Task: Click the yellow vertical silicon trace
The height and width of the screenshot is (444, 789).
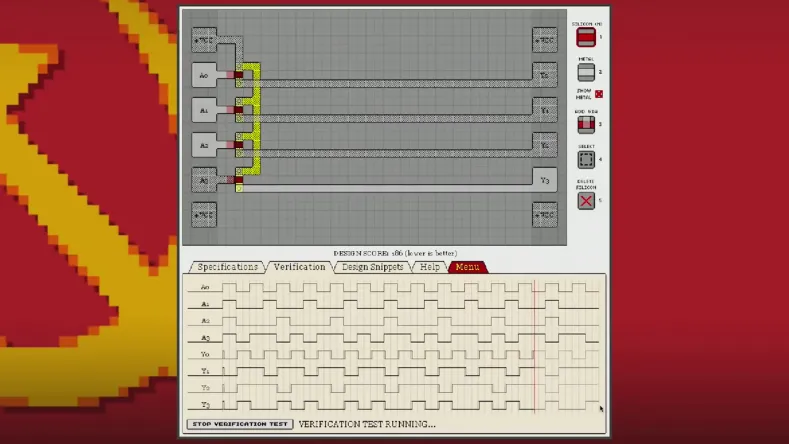Action: pyautogui.click(x=257, y=120)
